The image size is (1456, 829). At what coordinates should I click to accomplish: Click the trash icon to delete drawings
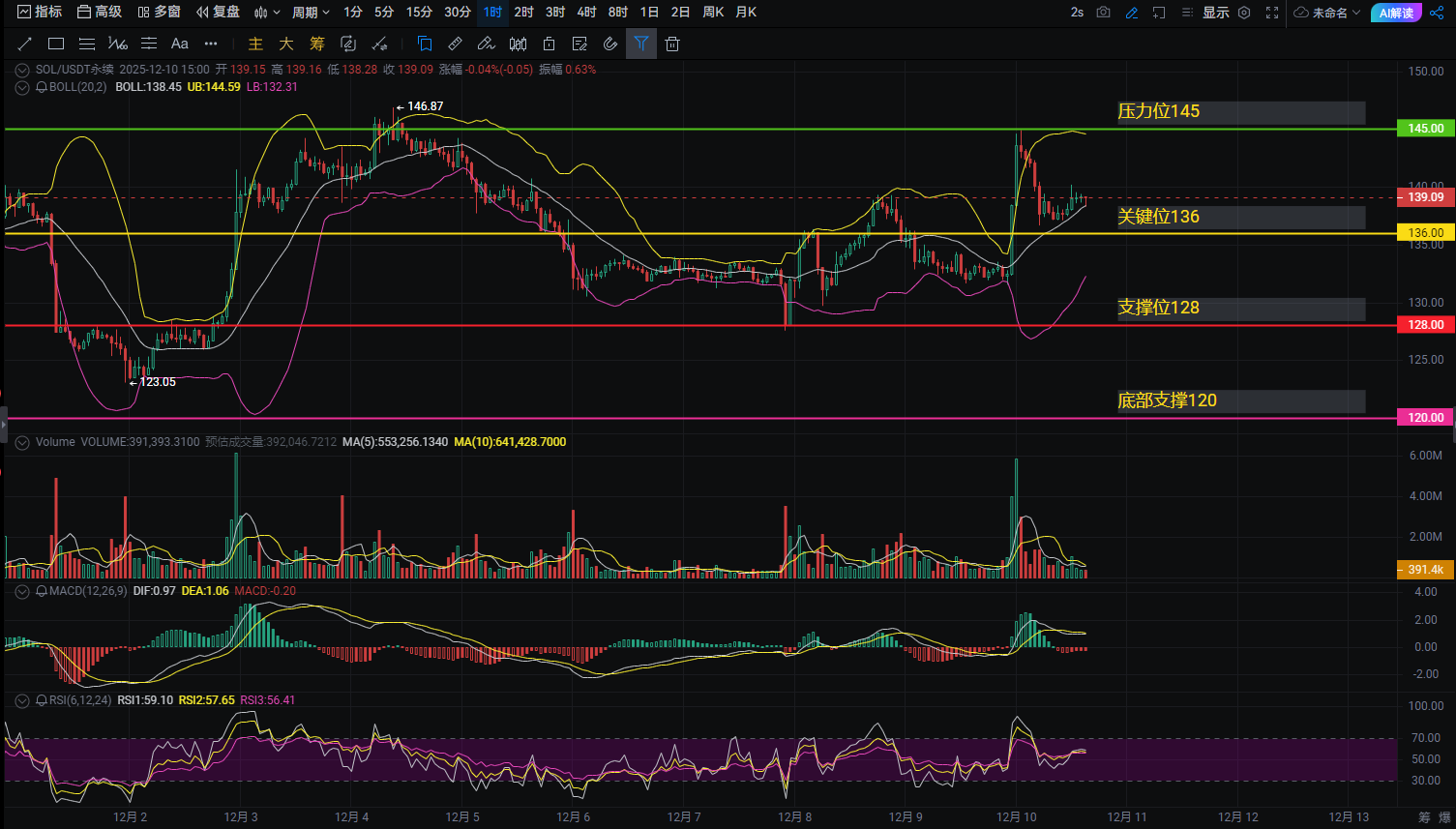coord(672,44)
